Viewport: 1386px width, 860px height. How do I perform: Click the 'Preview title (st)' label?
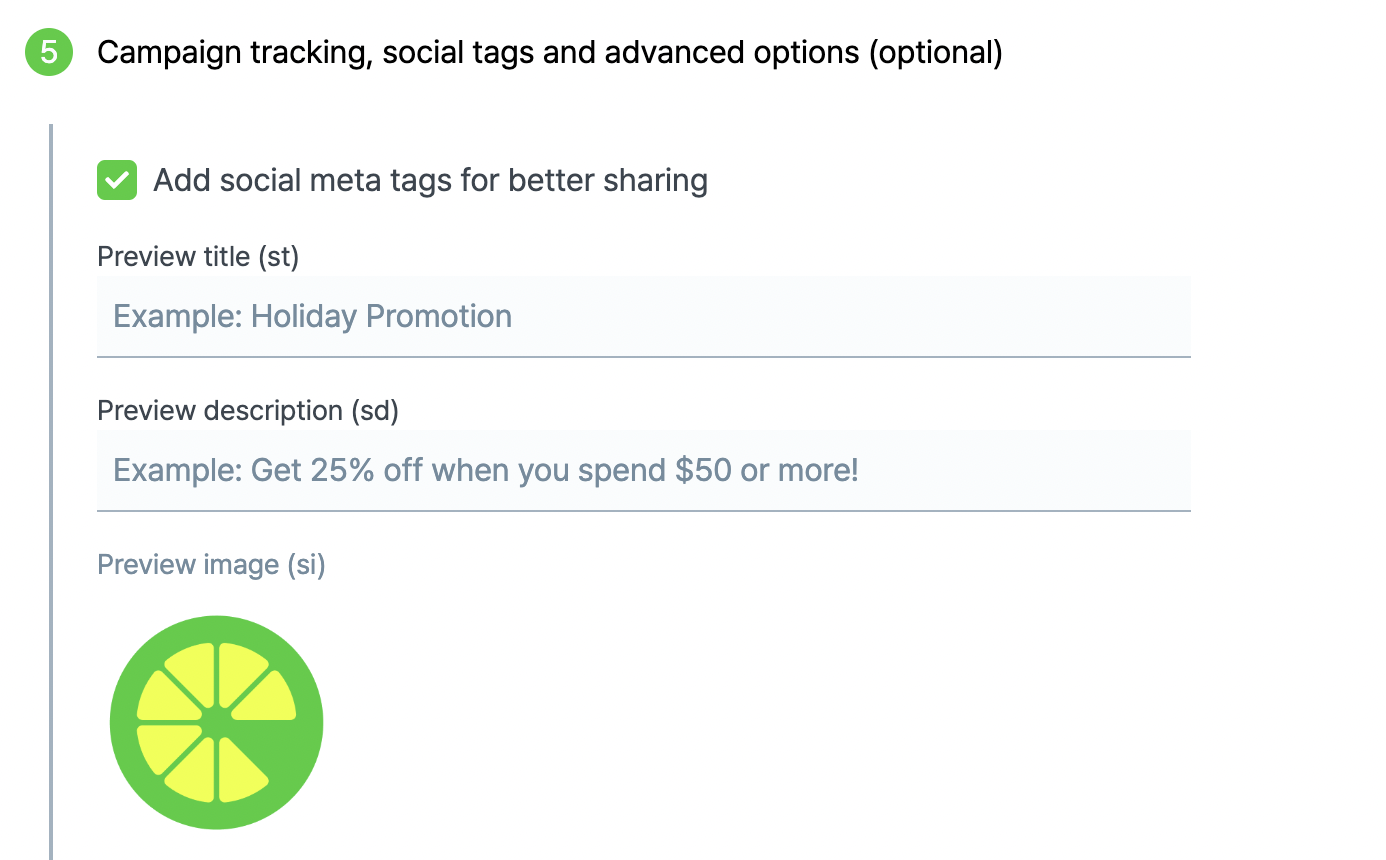click(198, 257)
